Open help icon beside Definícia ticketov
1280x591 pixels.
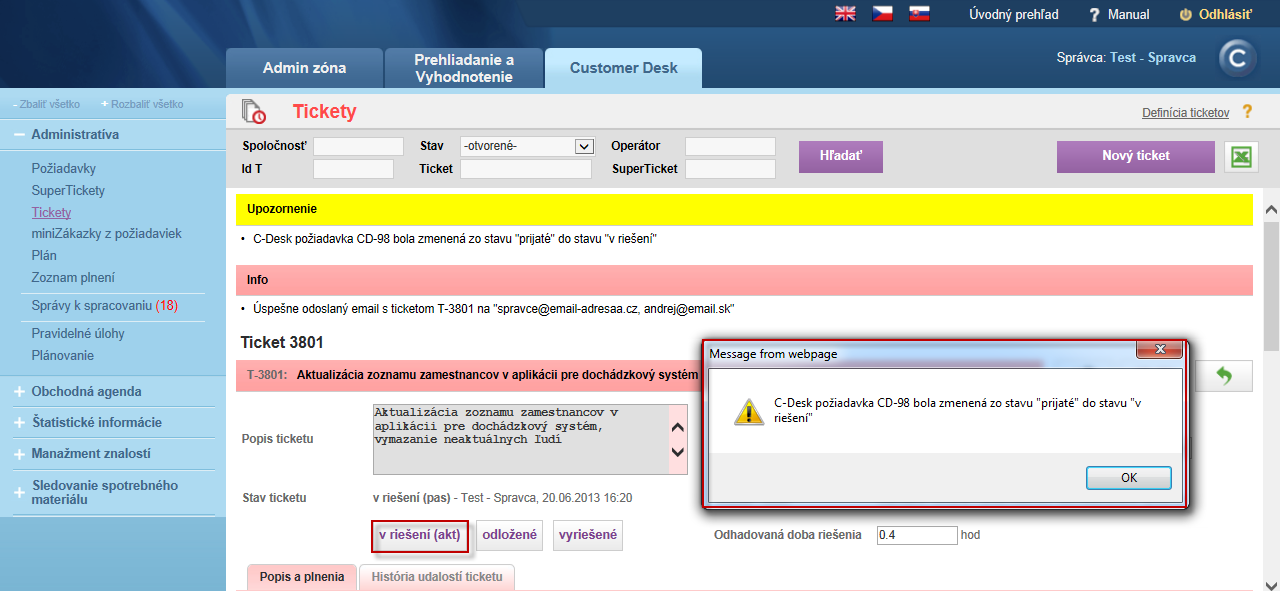(x=1247, y=112)
